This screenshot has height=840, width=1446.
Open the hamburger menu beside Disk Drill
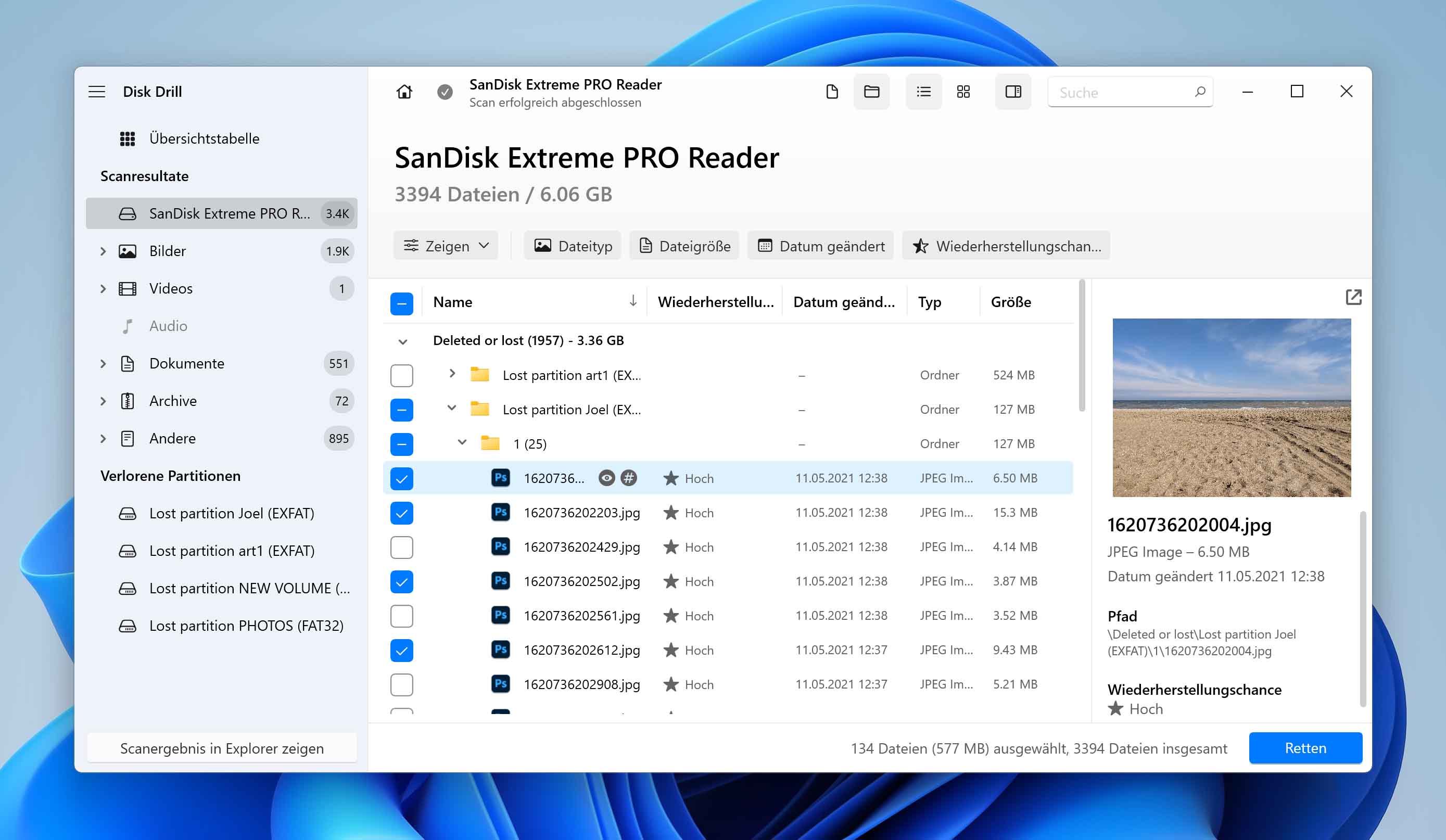click(x=96, y=91)
